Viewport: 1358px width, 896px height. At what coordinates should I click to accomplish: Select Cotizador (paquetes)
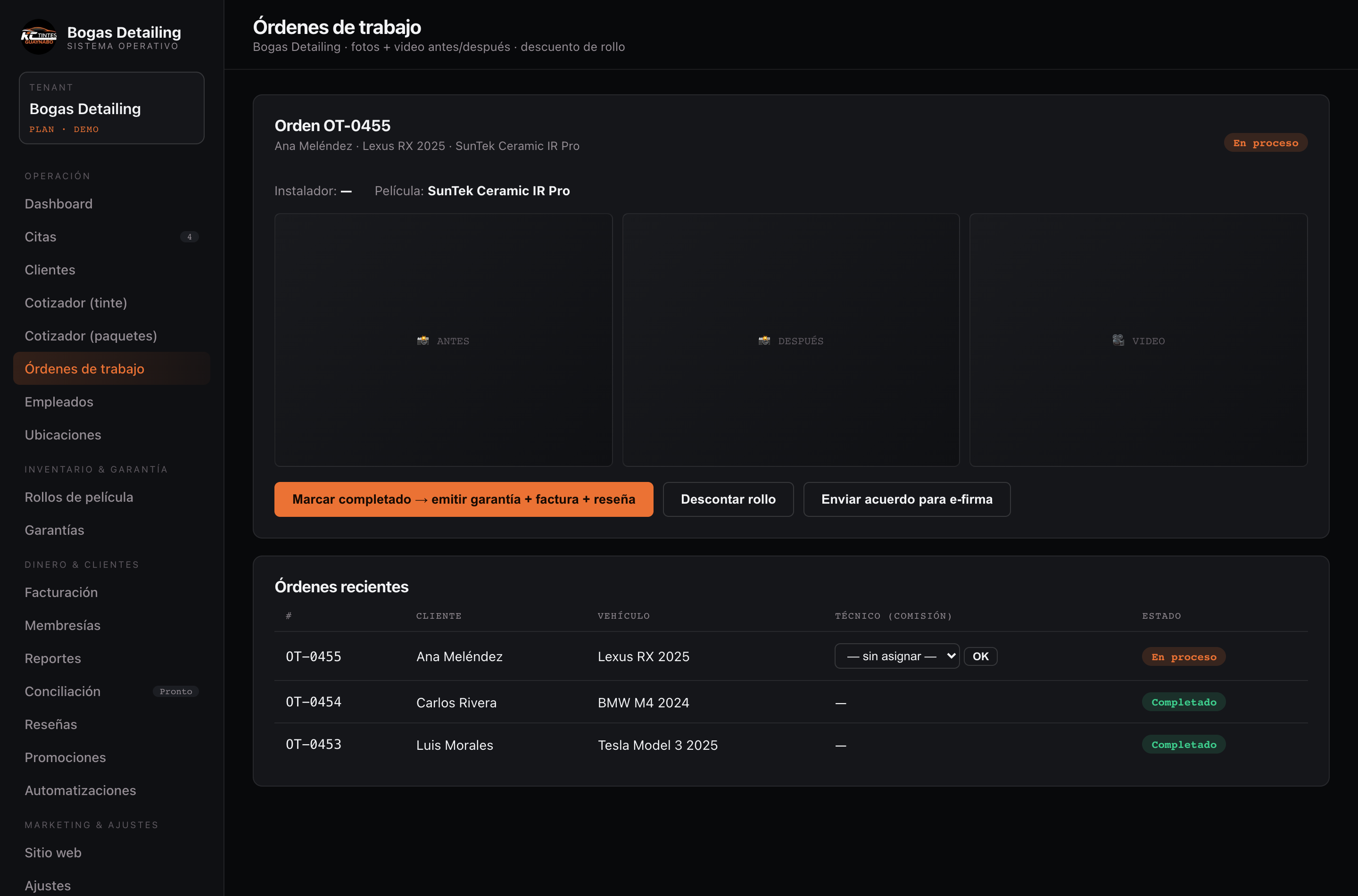(x=111, y=336)
